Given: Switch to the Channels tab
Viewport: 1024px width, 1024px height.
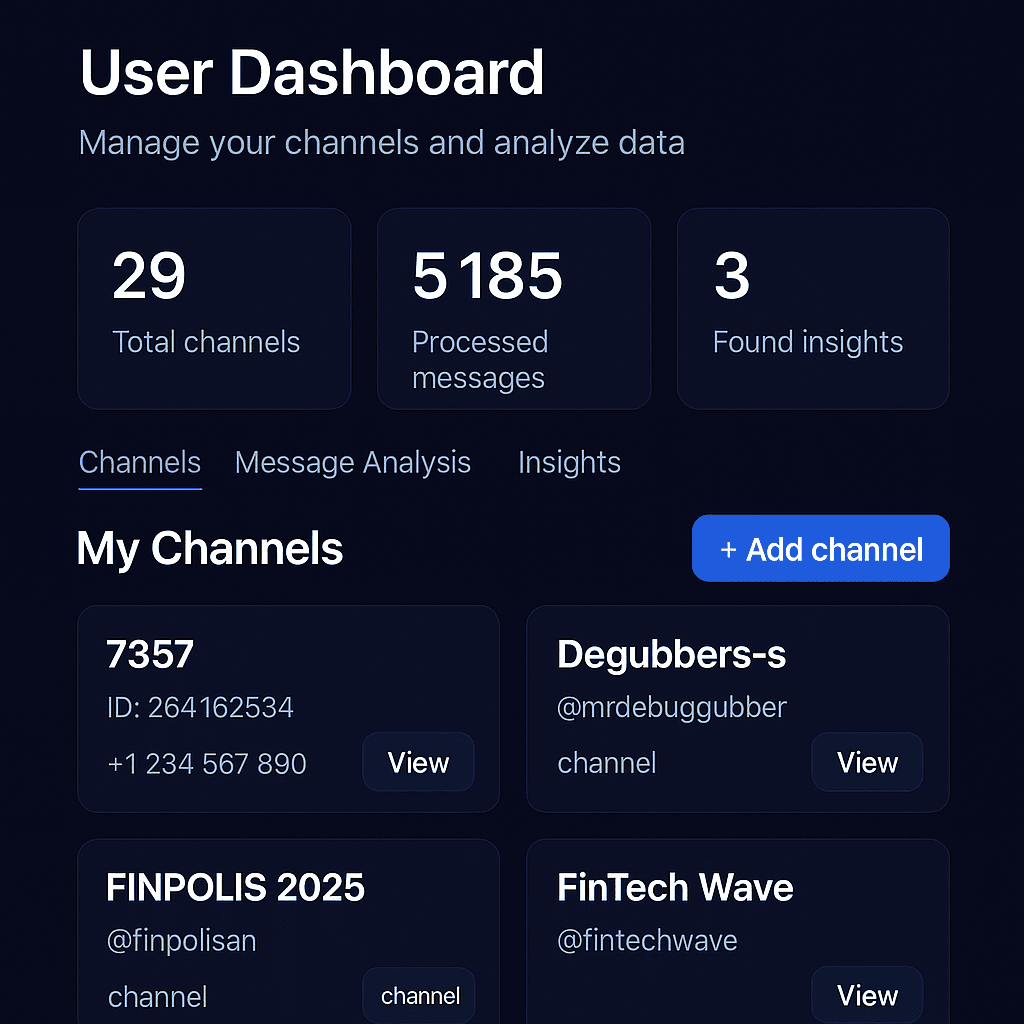Looking at the screenshot, I should (x=140, y=463).
